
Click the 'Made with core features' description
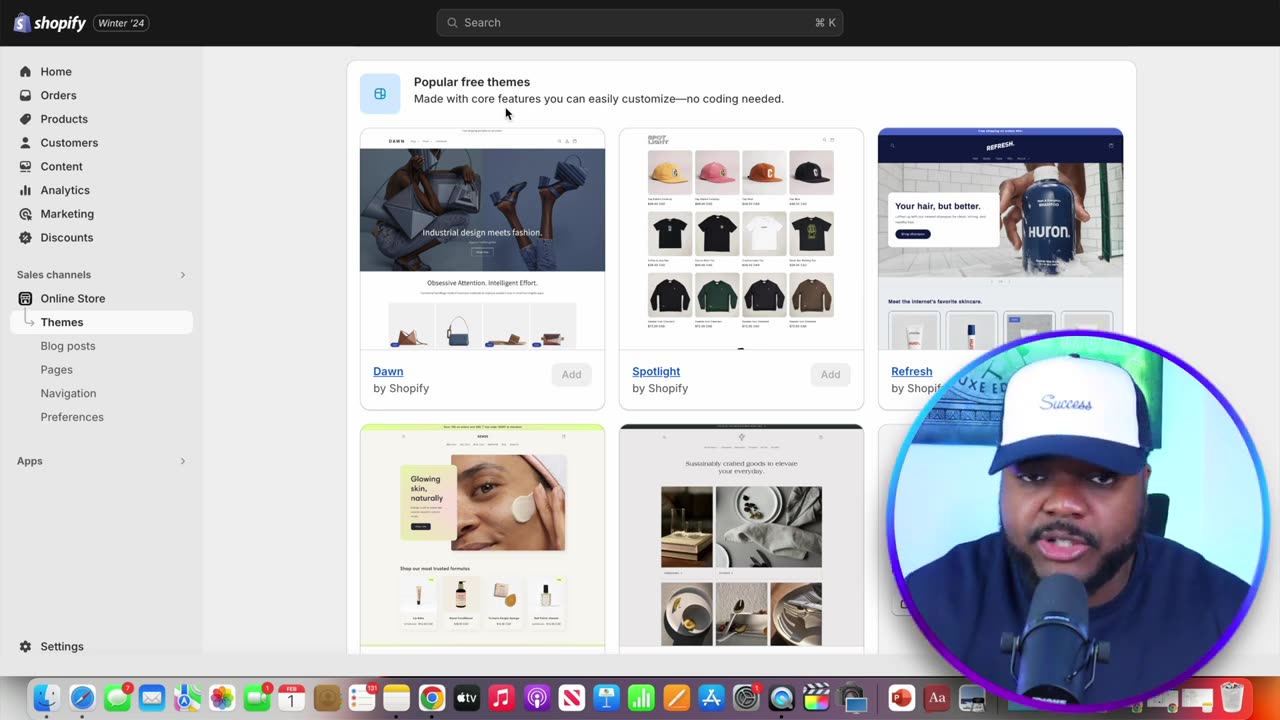[x=599, y=99]
